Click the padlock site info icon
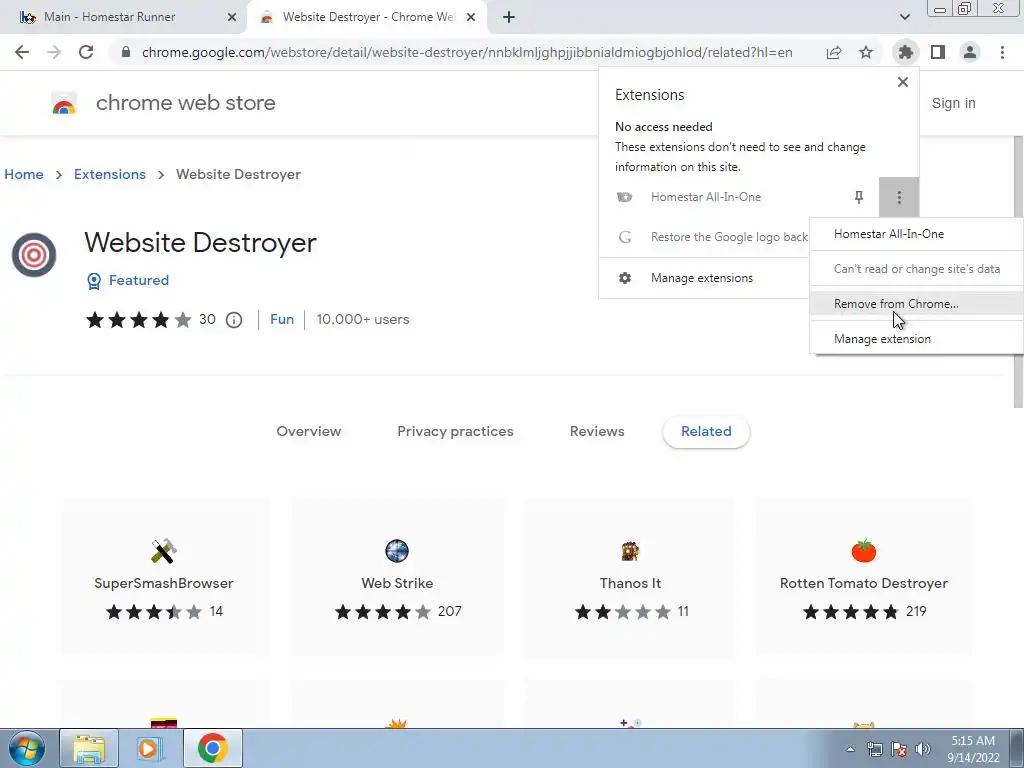This screenshot has height=768, width=1024. [x=126, y=52]
